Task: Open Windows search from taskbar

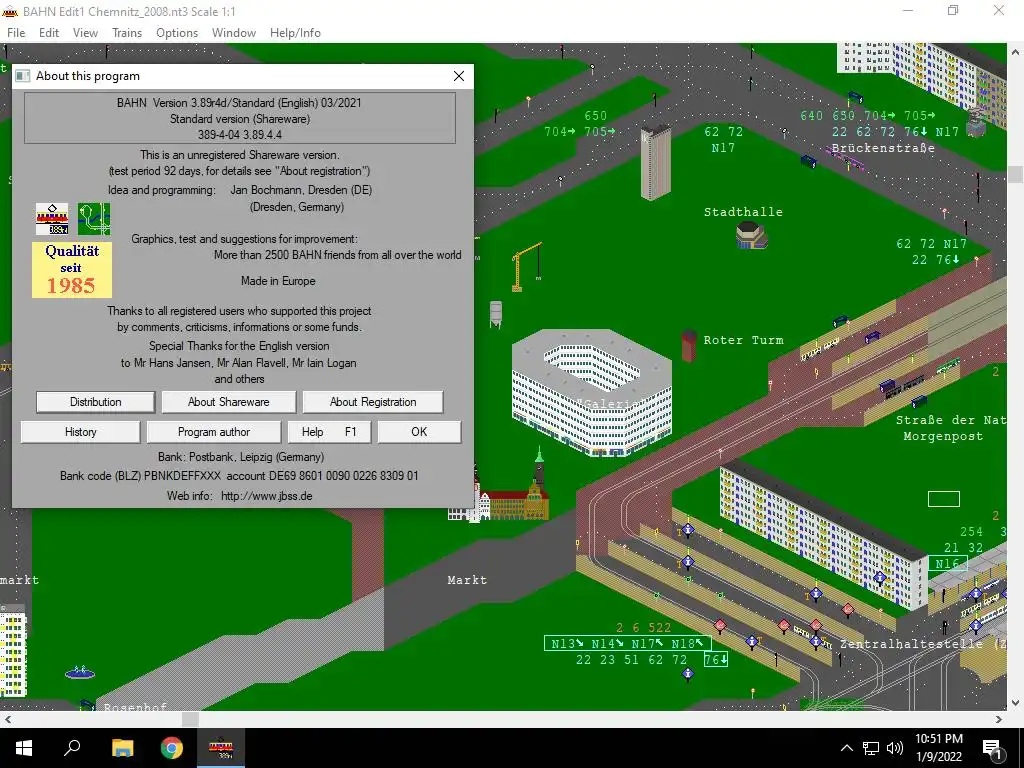Action: pos(72,748)
